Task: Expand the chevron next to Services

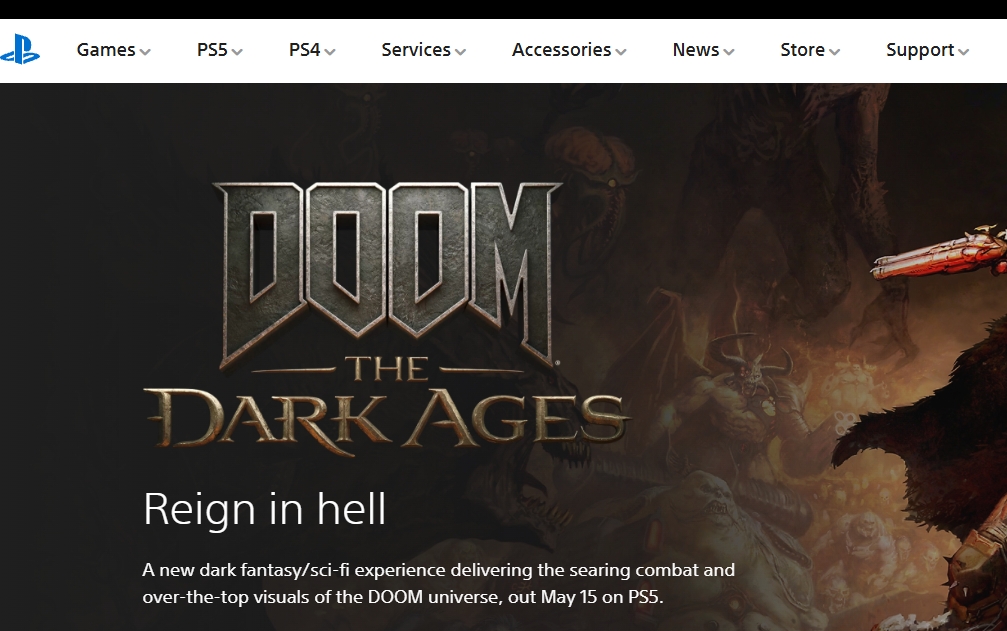Action: click(x=460, y=52)
